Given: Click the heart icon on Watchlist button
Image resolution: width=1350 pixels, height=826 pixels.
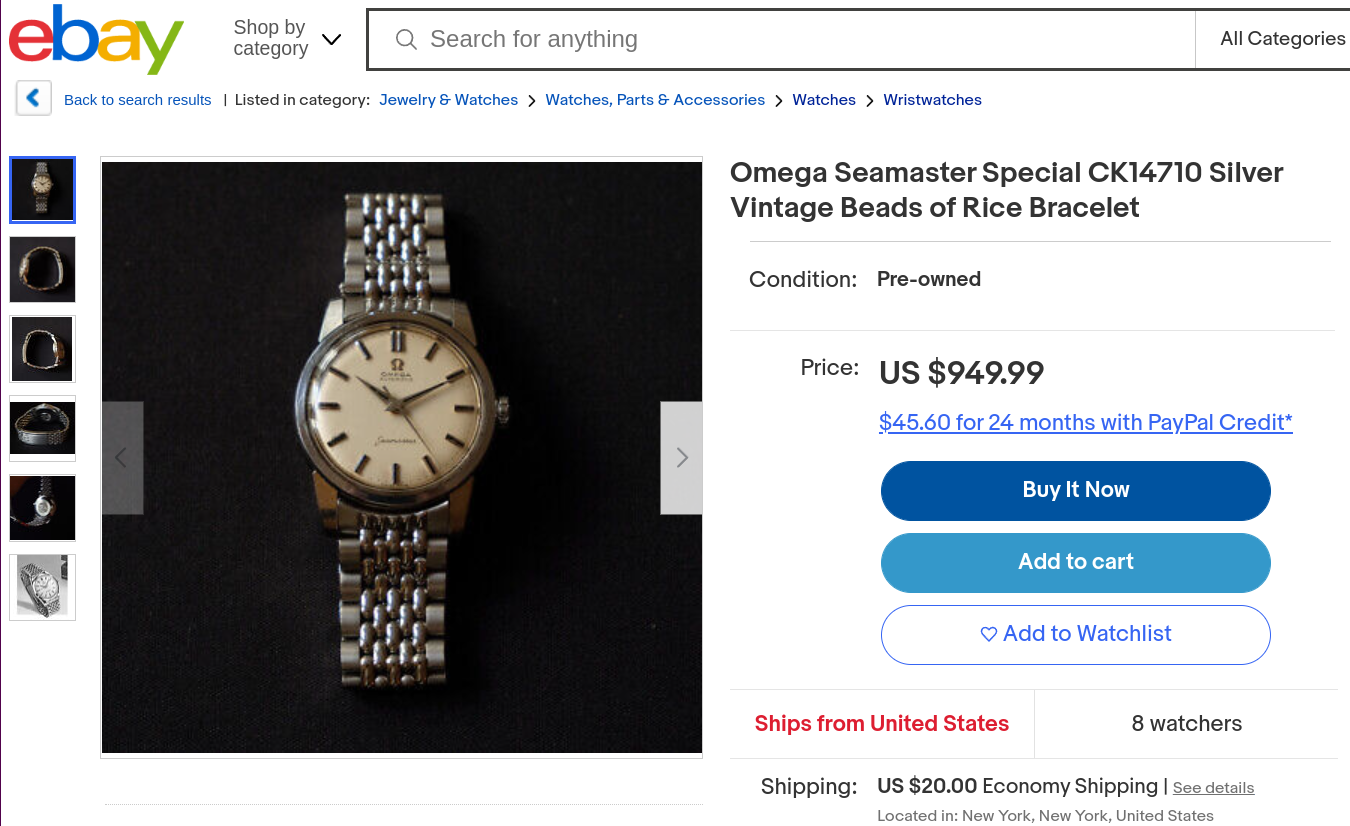Looking at the screenshot, I should click(988, 634).
